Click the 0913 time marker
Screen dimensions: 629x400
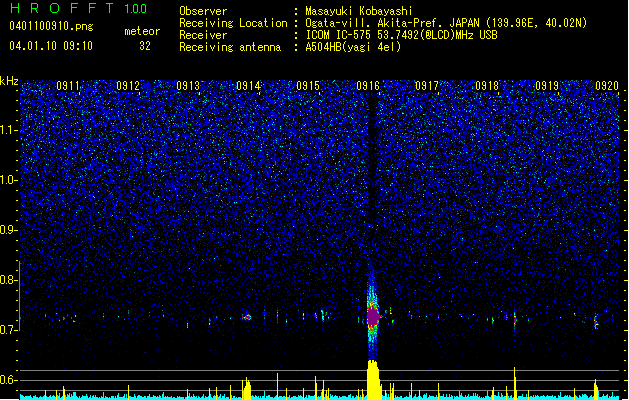tap(188, 86)
